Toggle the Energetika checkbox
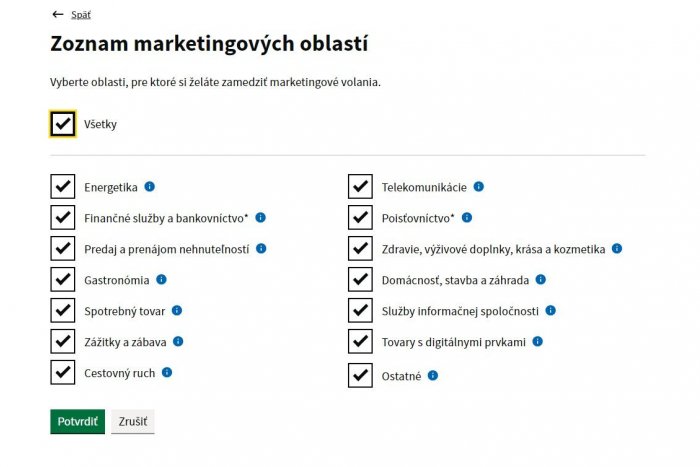Viewport: 700px width, 467px height. point(63,186)
